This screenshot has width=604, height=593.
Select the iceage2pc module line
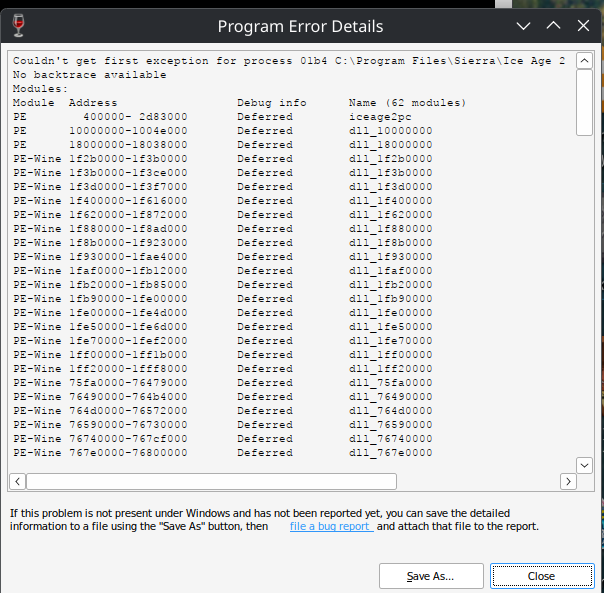click(x=379, y=117)
